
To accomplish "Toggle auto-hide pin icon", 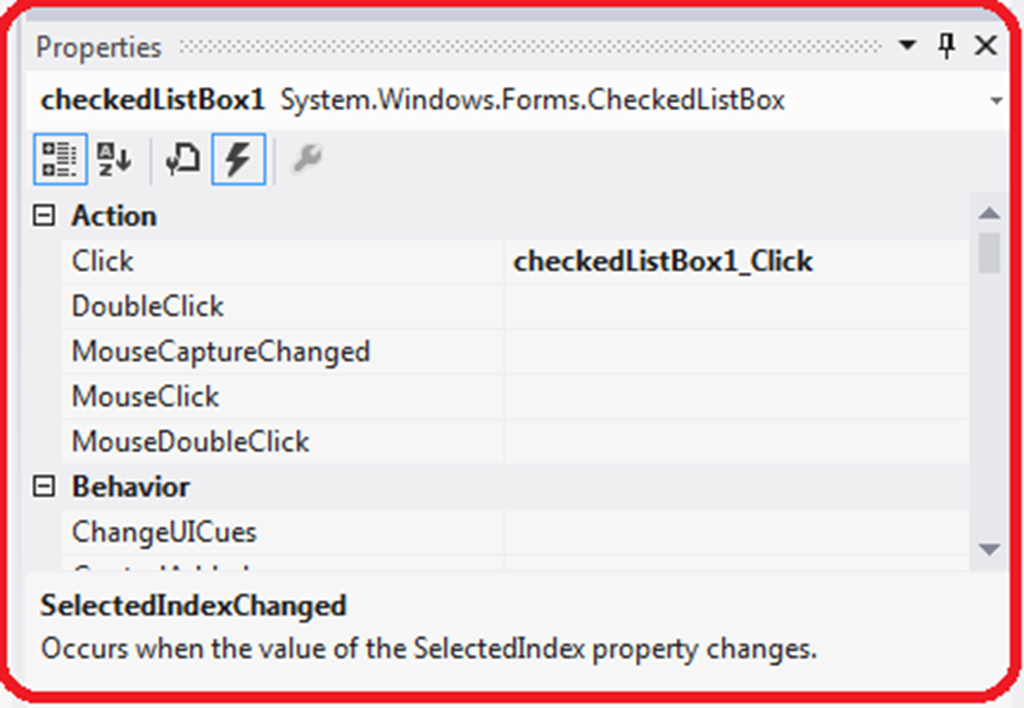I will (946, 46).
